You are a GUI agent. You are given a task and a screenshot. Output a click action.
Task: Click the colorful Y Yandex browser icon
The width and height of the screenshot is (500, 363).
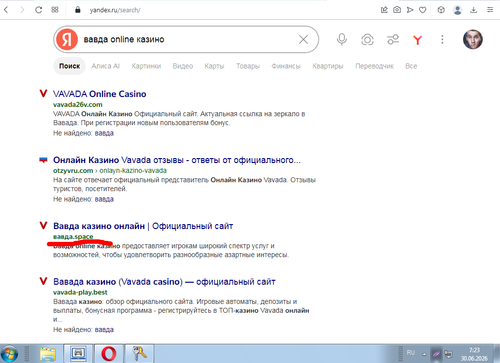coord(417,40)
